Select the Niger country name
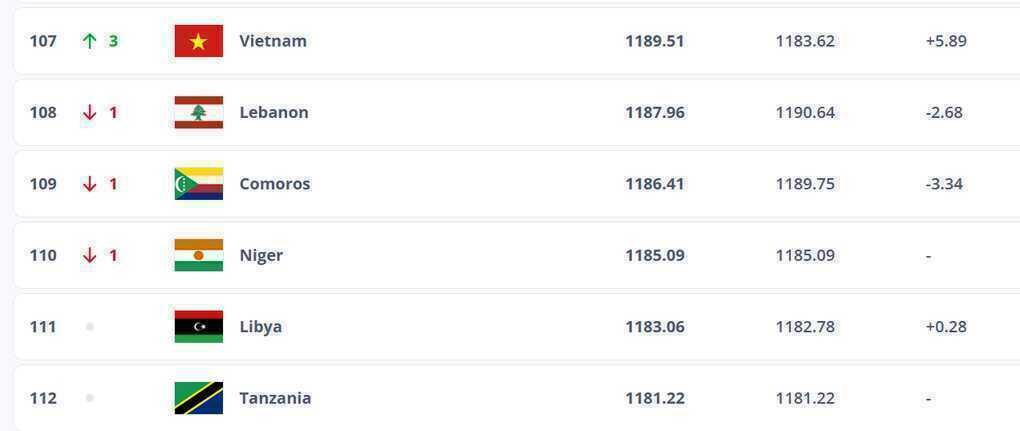This screenshot has width=1020, height=431. point(261,256)
